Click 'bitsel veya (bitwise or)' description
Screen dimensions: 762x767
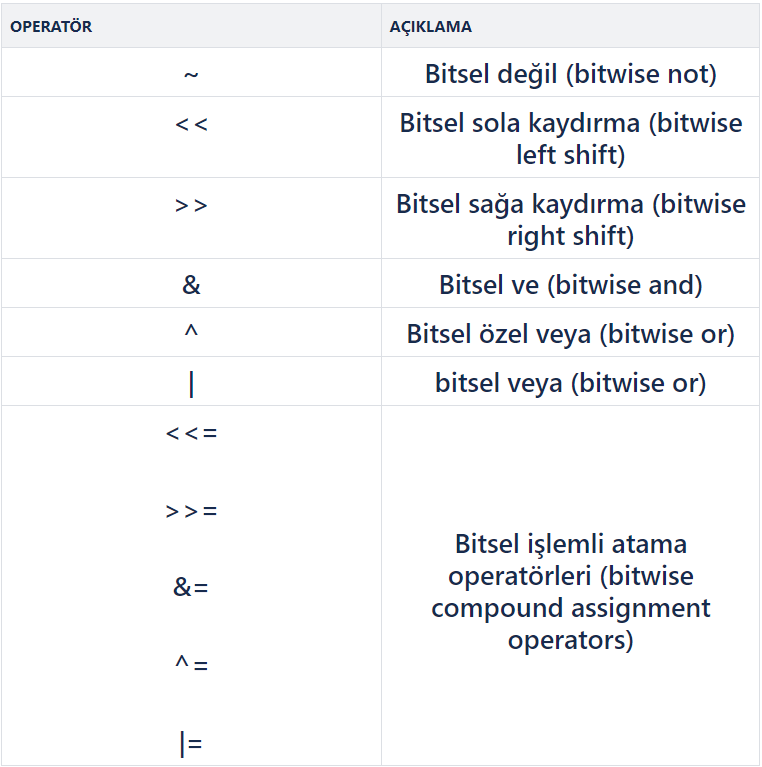[571, 383]
